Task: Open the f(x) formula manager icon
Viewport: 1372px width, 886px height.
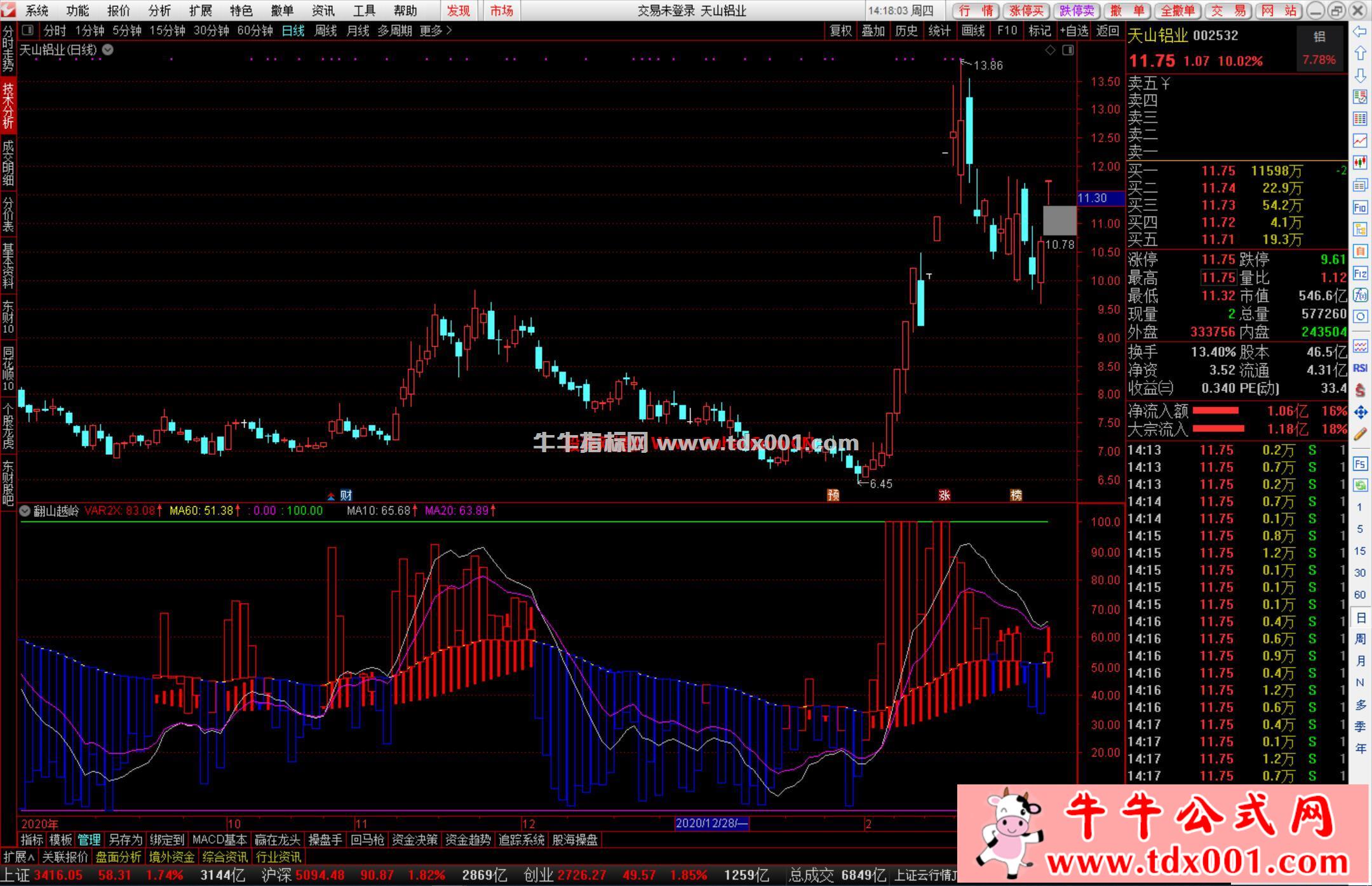Action: (x=1360, y=295)
